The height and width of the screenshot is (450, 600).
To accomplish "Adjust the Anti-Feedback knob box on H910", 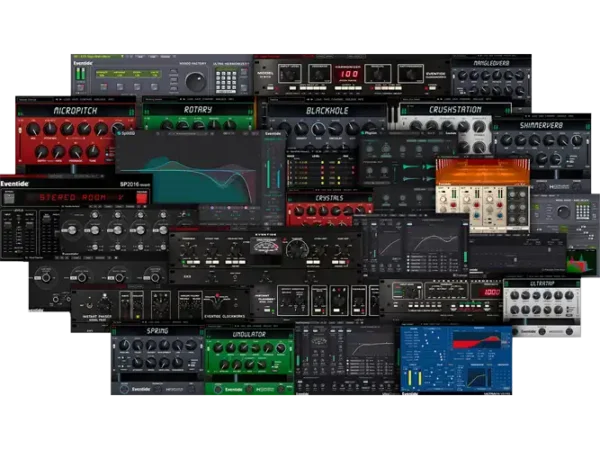I will pos(411,73).
